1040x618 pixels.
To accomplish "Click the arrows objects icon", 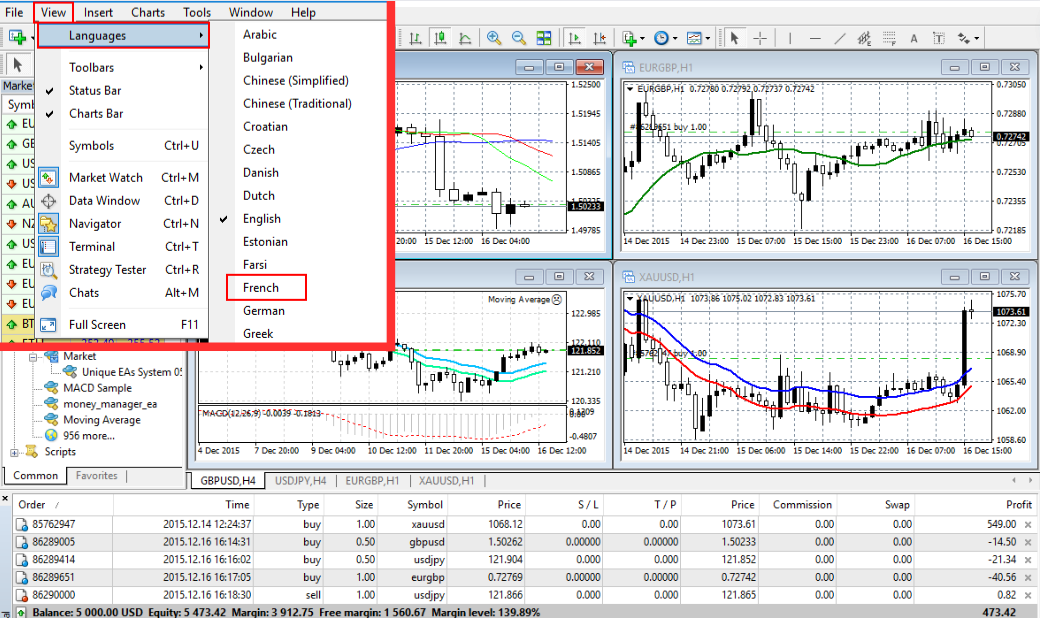I will coord(964,38).
